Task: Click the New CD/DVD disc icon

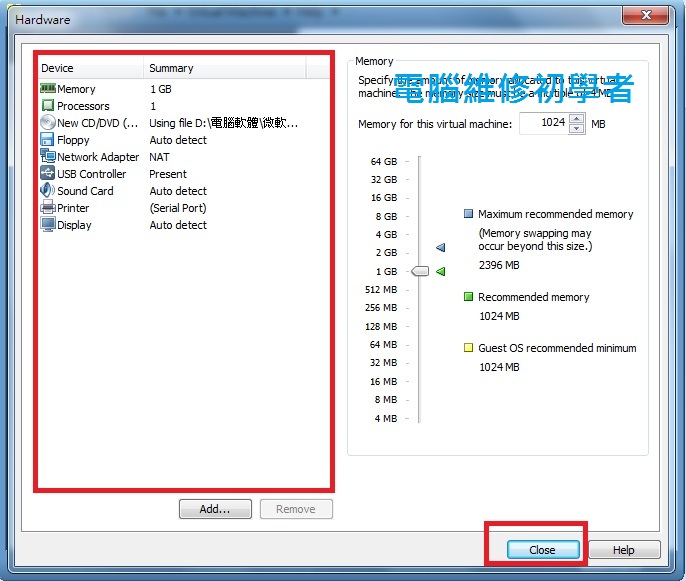Action: [x=48, y=122]
